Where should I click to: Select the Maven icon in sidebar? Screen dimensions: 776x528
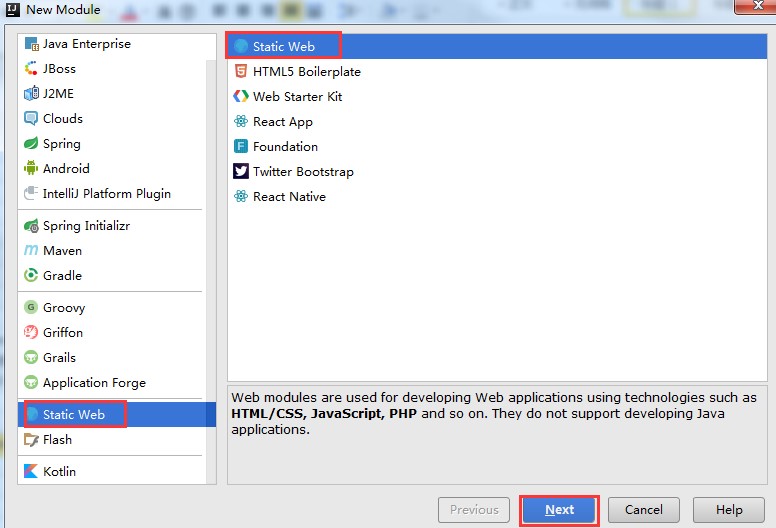pos(31,251)
